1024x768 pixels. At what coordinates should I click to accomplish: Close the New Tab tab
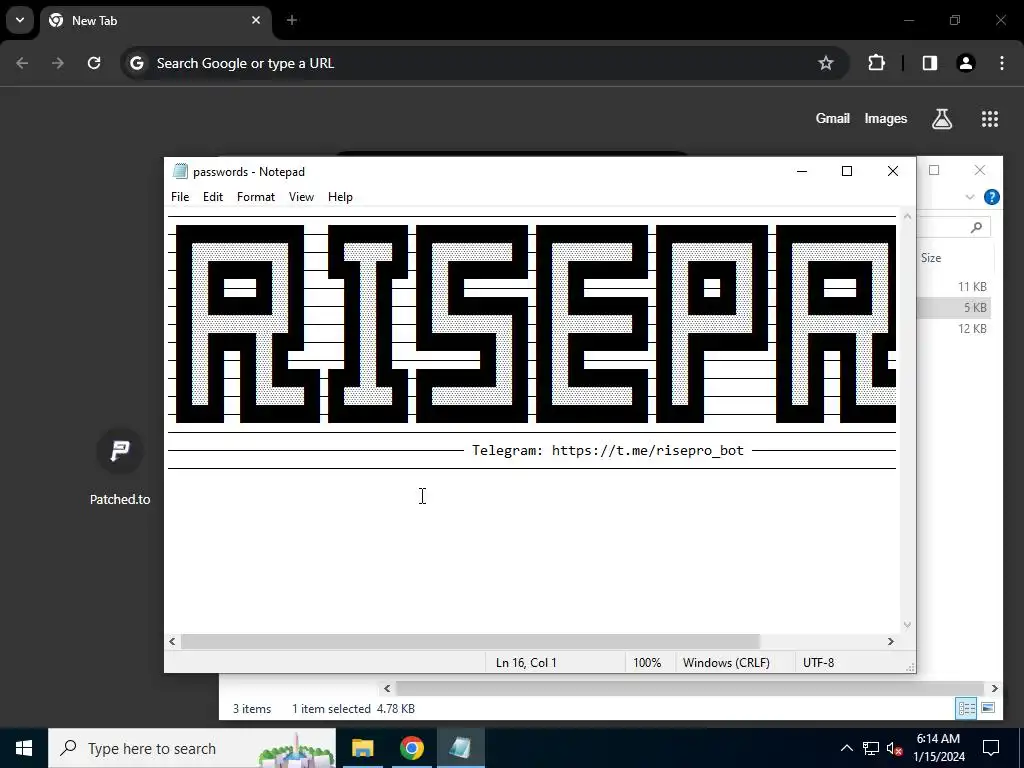click(x=256, y=20)
